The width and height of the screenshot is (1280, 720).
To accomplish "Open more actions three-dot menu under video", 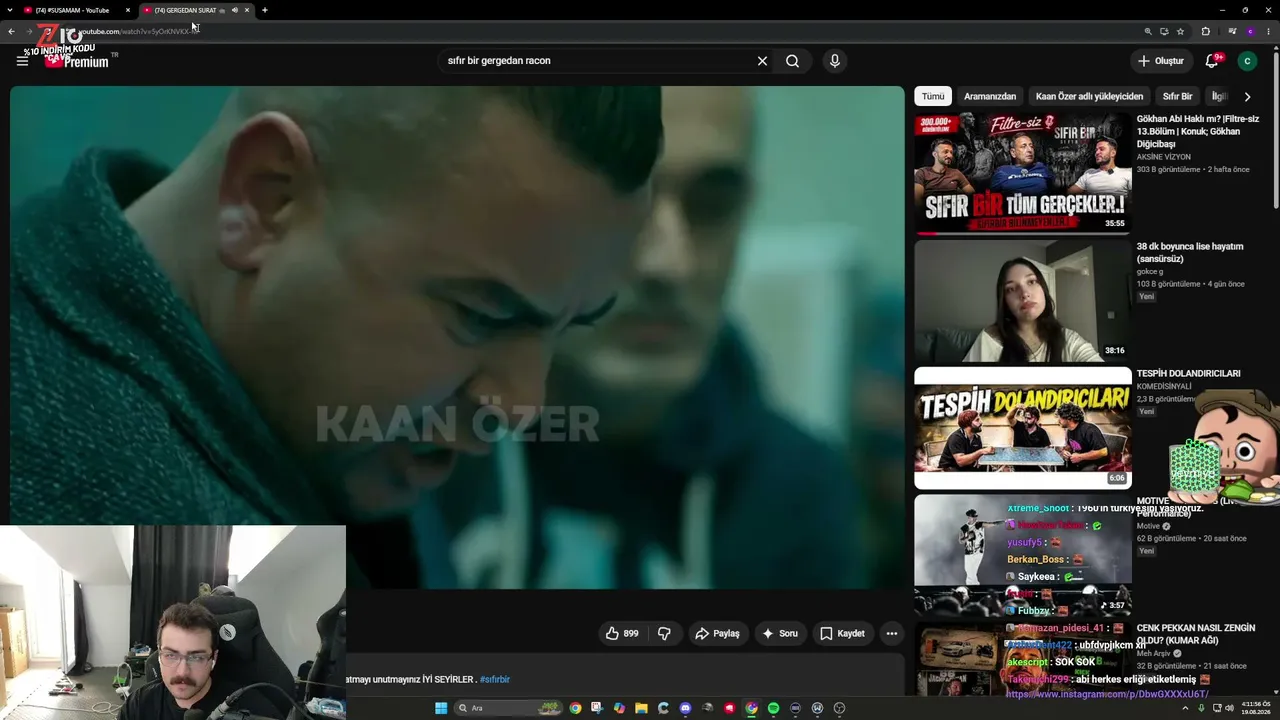I will [892, 633].
